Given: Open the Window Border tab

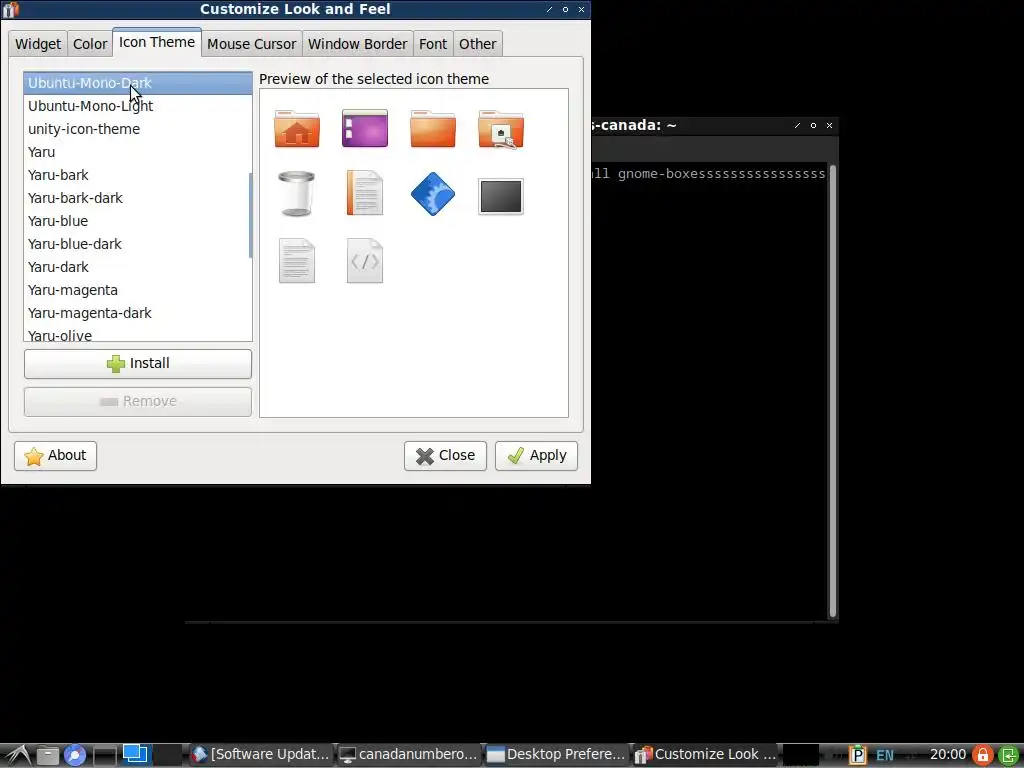Looking at the screenshot, I should (x=357, y=44).
